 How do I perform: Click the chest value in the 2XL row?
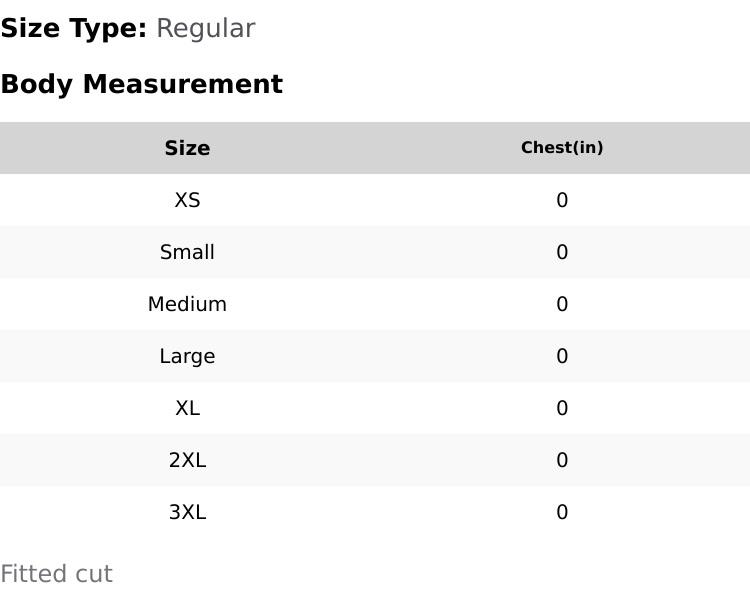[x=562, y=460]
